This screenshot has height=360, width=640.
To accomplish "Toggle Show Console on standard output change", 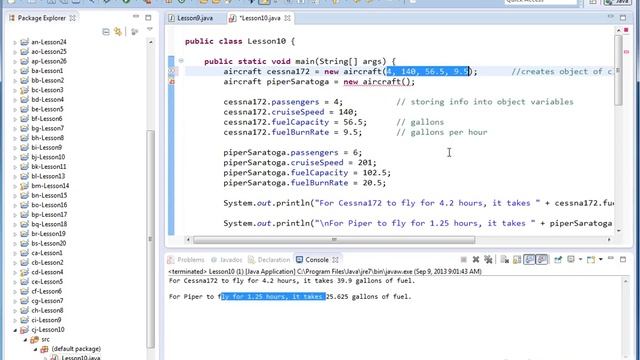I will pos(529,260).
